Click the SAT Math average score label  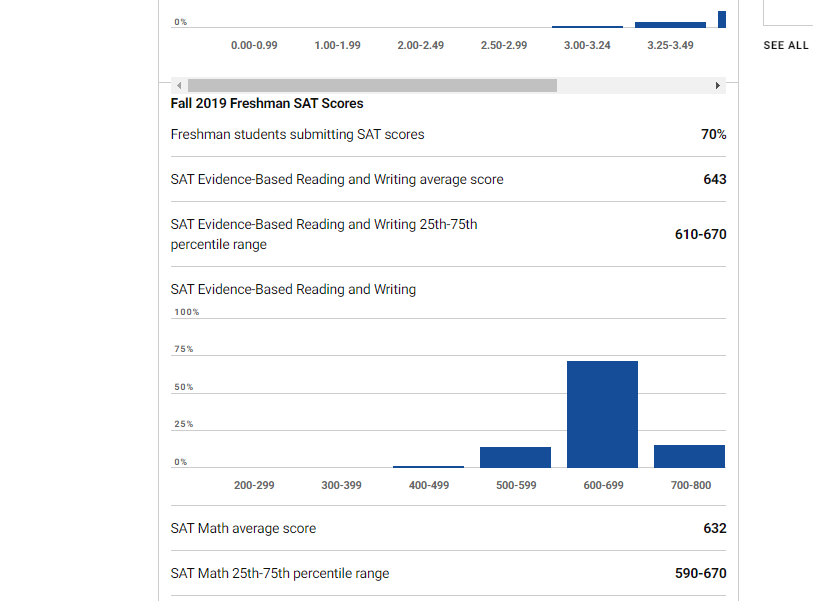243,529
